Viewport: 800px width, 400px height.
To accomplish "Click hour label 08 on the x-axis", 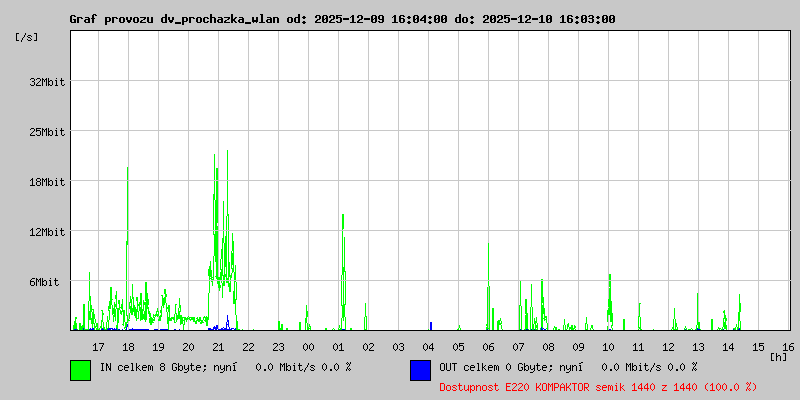I will 548,347.
